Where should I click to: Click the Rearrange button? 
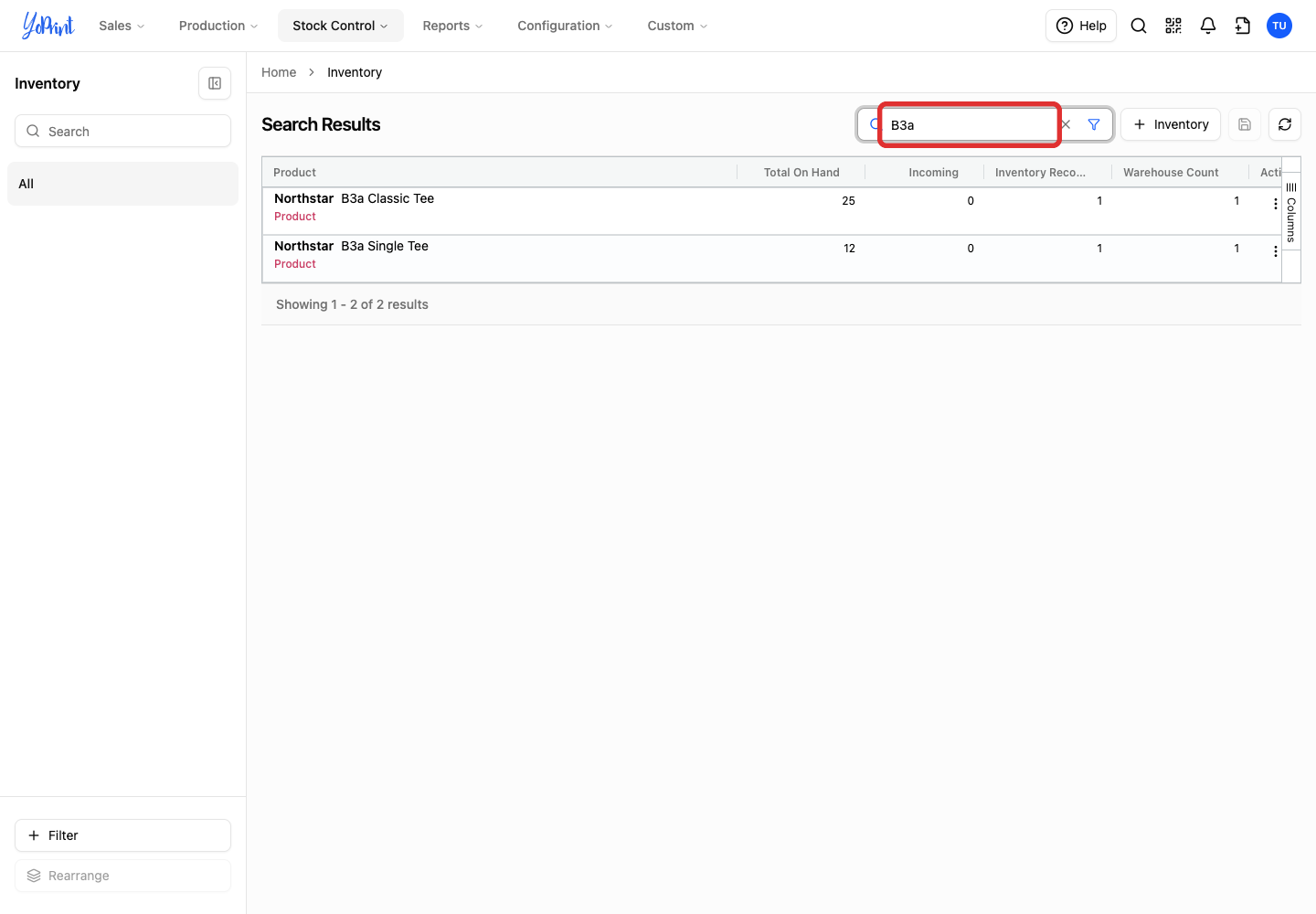pyautogui.click(x=122, y=876)
